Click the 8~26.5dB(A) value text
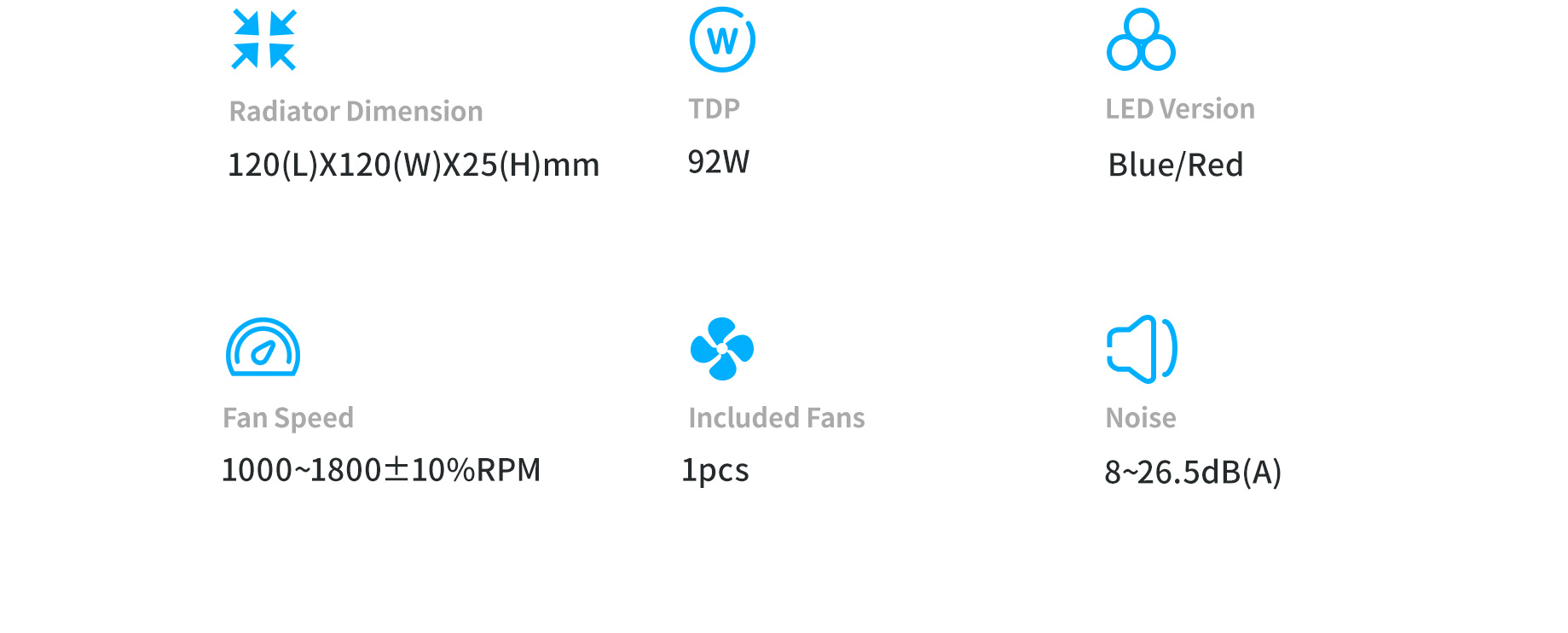The width and height of the screenshot is (1568, 633). pyautogui.click(x=1193, y=472)
